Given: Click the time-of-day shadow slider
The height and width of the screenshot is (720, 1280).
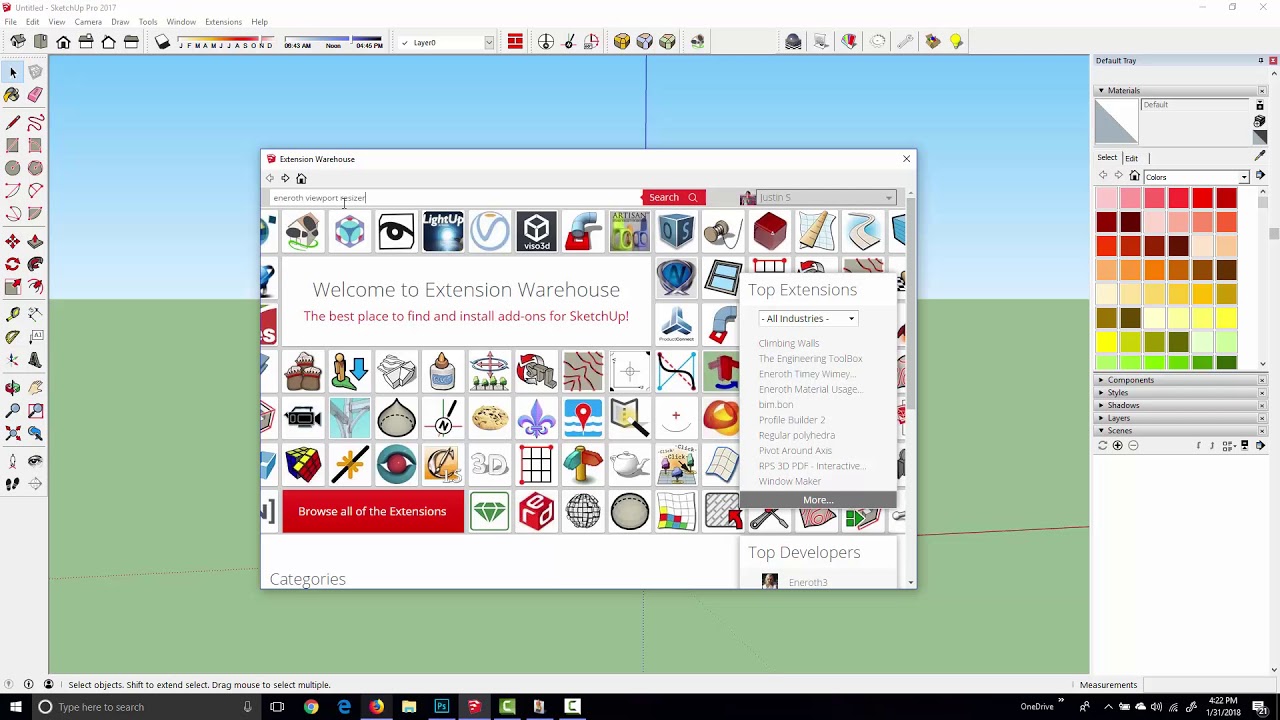Looking at the screenshot, I should tap(333, 43).
